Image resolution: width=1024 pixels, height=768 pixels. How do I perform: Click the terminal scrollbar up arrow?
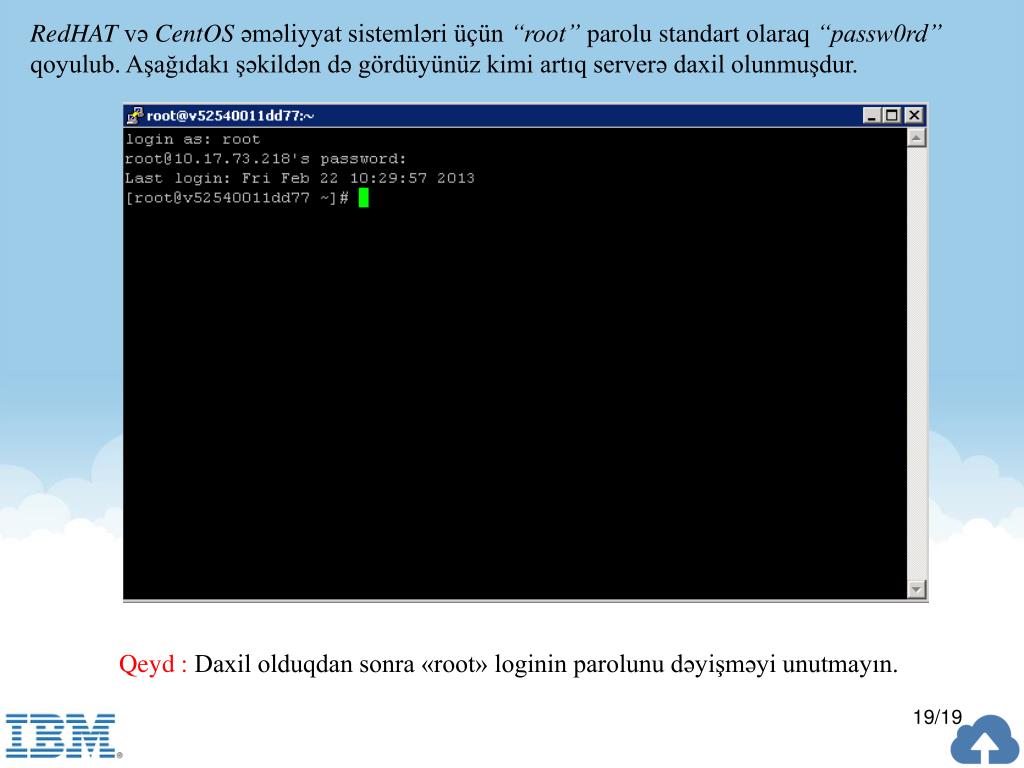coord(917,138)
